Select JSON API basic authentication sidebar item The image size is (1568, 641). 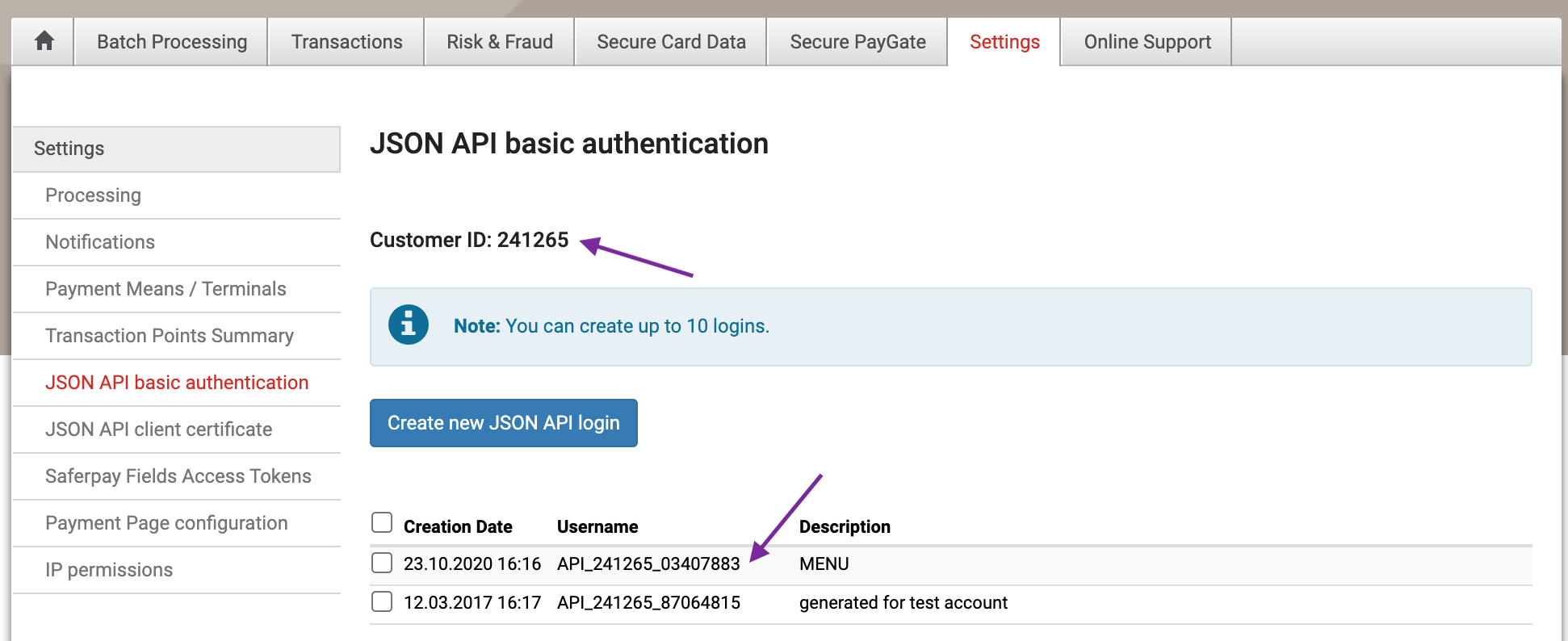click(x=177, y=383)
